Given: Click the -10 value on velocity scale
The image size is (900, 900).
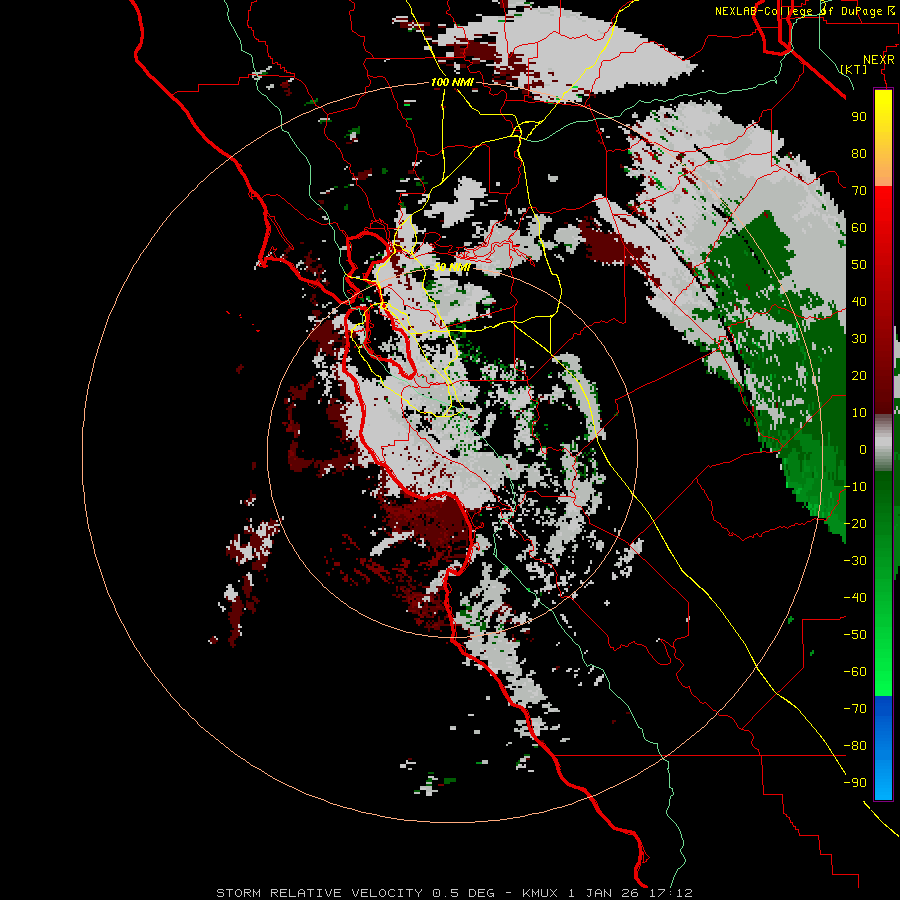Looking at the screenshot, I should click(x=855, y=487).
